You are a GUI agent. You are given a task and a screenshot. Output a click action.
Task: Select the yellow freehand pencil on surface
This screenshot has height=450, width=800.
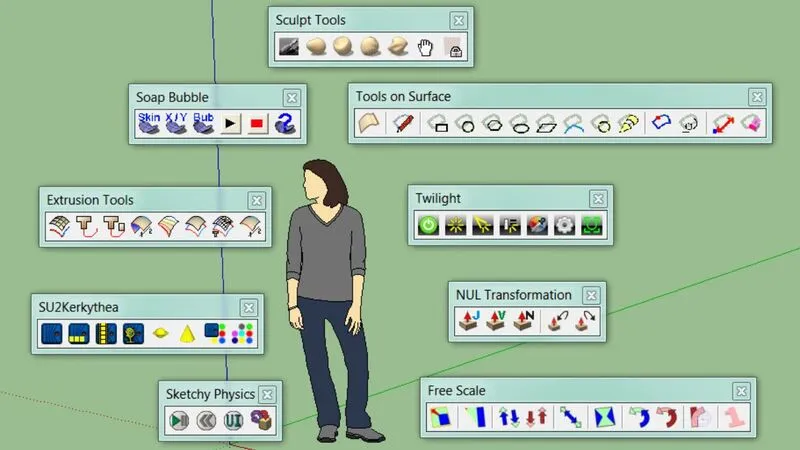628,123
